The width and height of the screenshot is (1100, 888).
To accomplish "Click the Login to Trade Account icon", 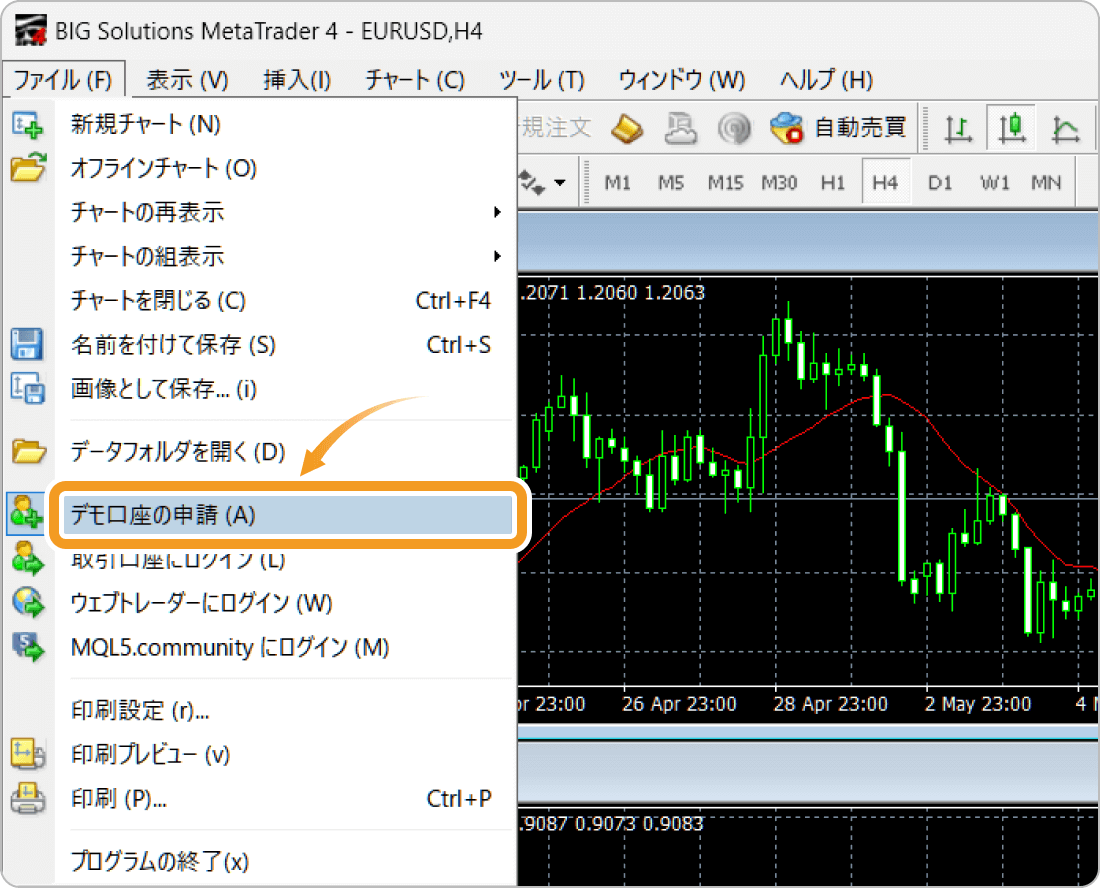I will pos(28,559).
